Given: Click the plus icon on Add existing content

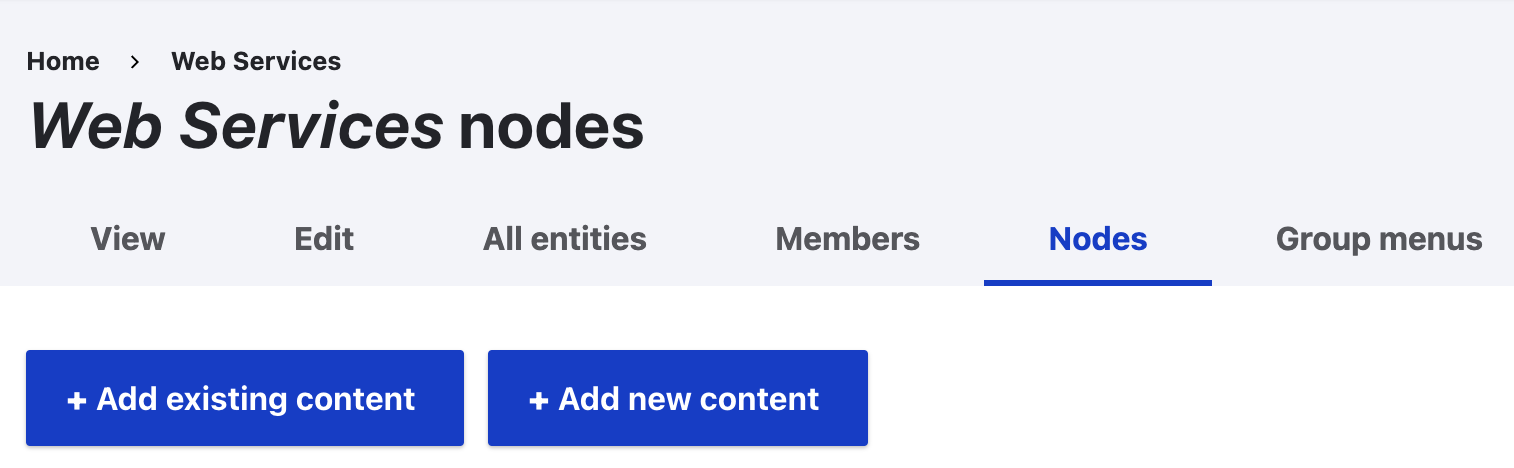Looking at the screenshot, I should (76, 400).
